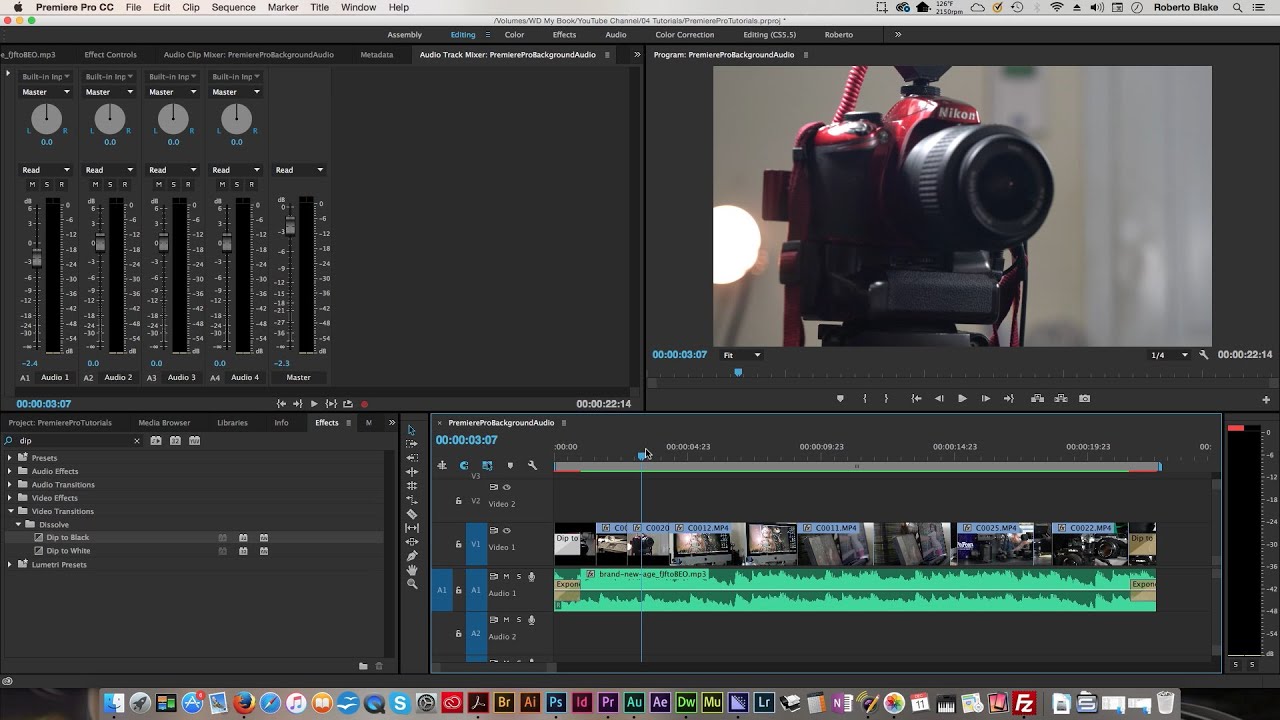Open the Button Editor plus icon
The width and height of the screenshot is (1280, 720).
[1266, 399]
